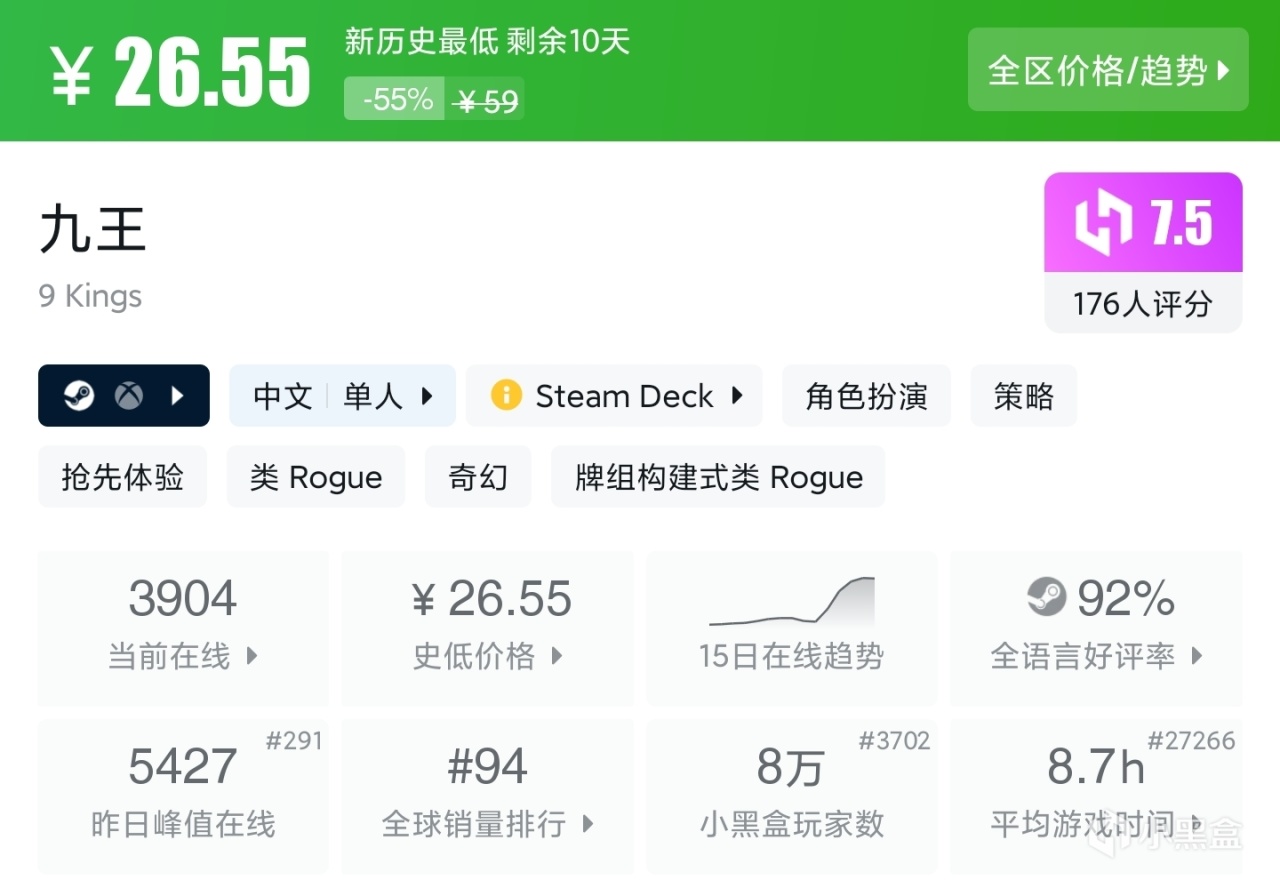Select the 角色扮演 tag
The height and width of the screenshot is (880, 1280).
coord(866,396)
